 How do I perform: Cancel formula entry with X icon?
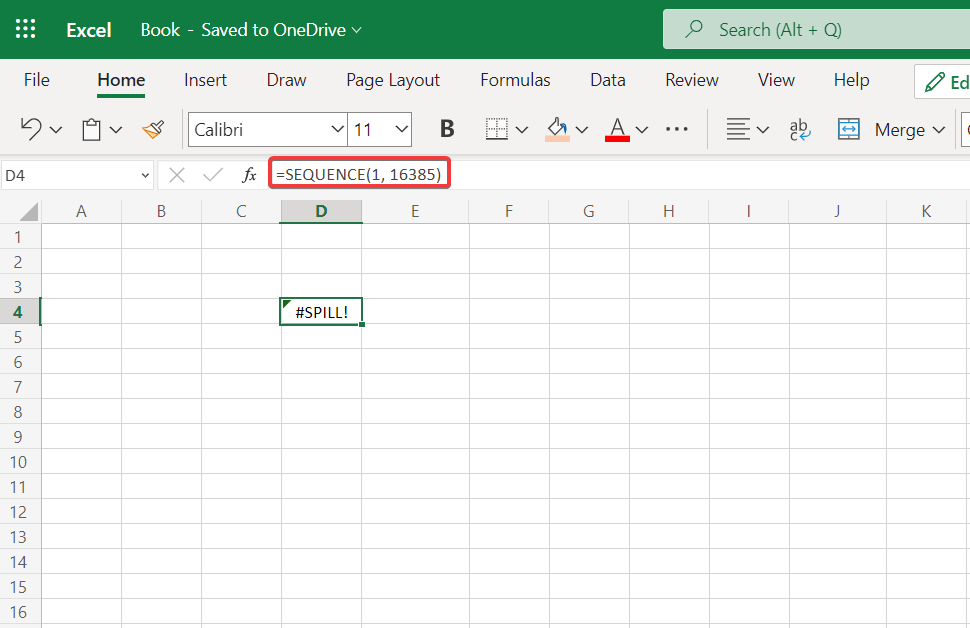177,175
